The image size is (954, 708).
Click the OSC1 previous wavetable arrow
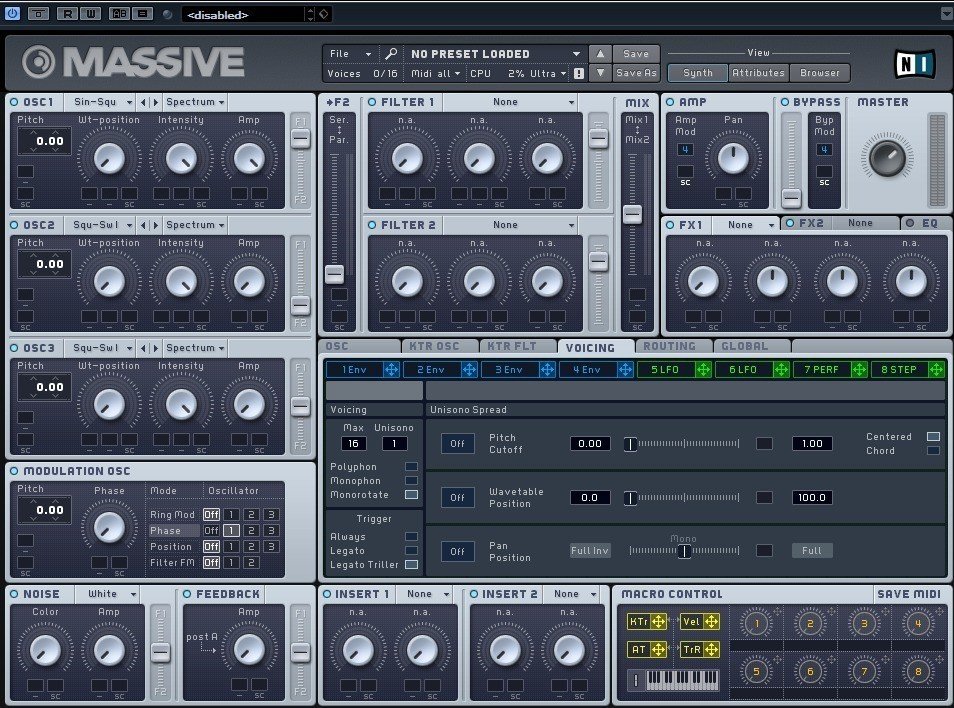point(143,102)
